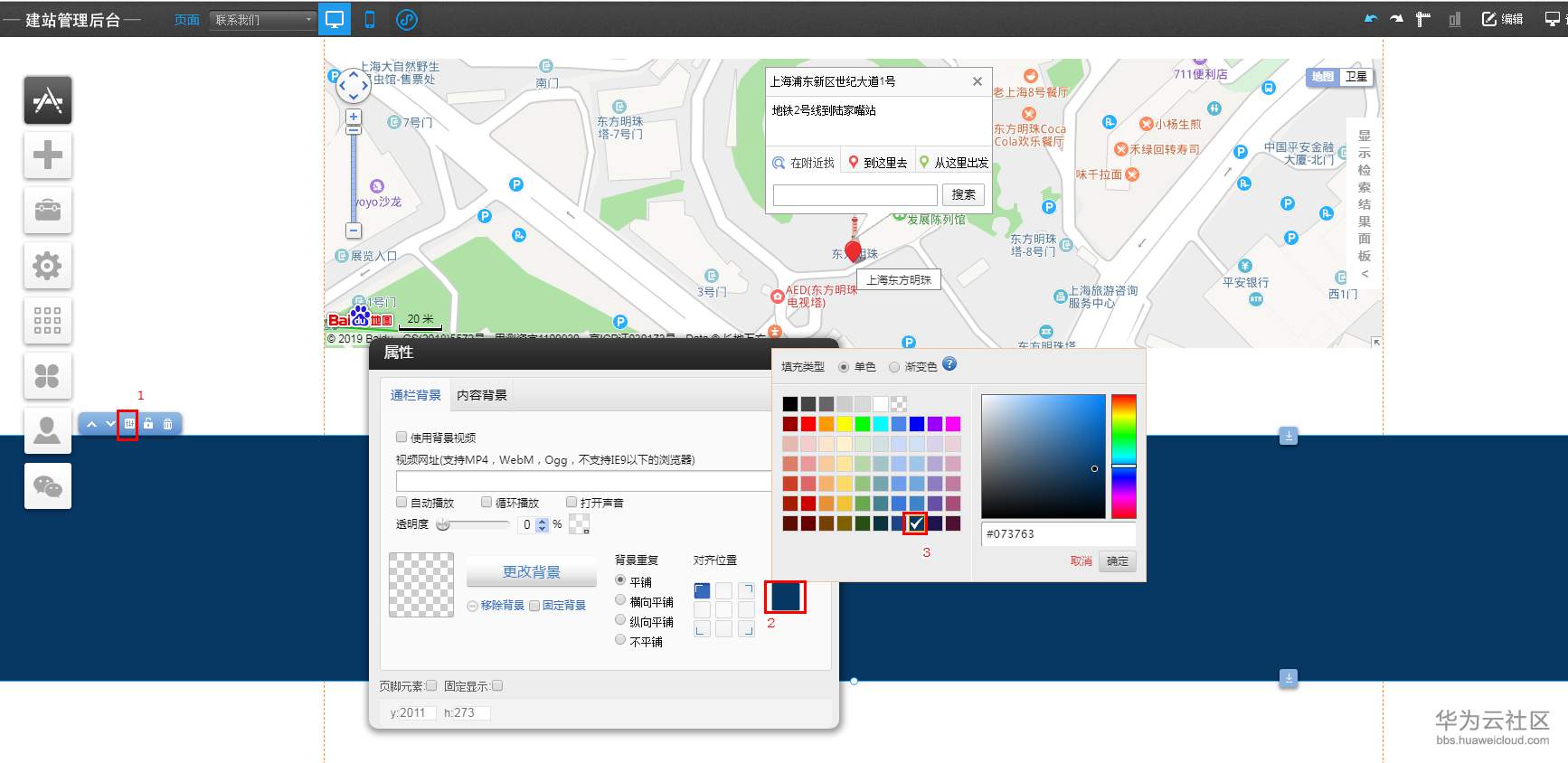Image resolution: width=1568 pixels, height=763 pixels.
Task: Open the WeChat sidebar icon
Action: (x=48, y=486)
